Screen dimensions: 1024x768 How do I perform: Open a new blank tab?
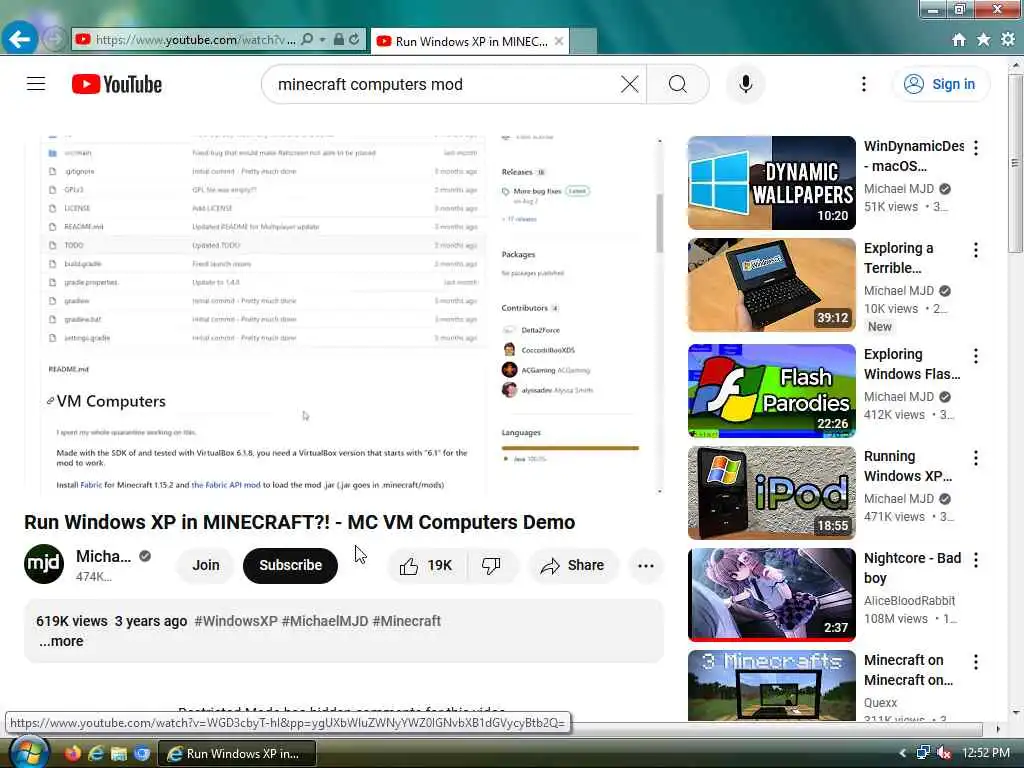[x=583, y=41]
